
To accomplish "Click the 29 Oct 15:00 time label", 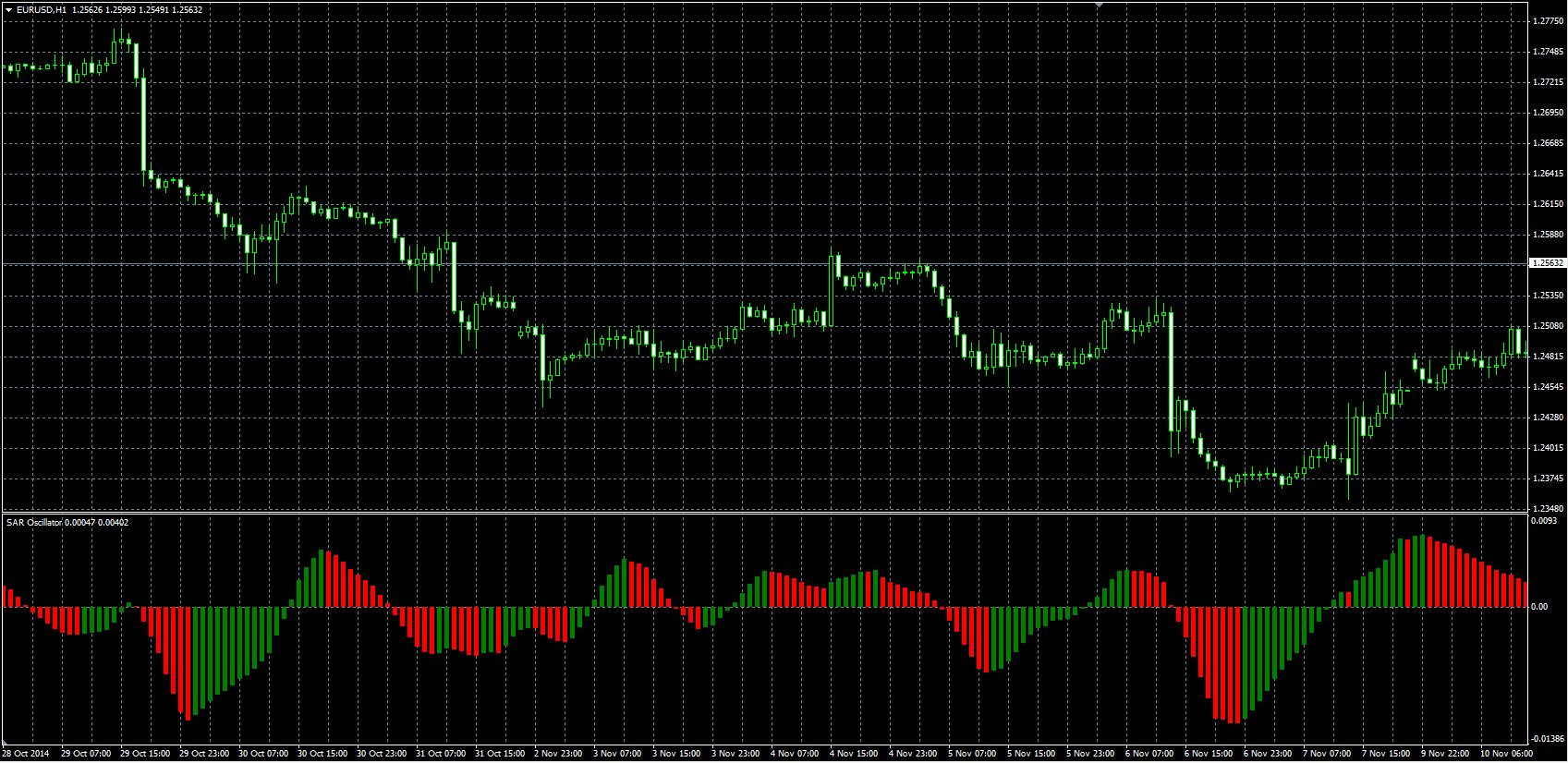I will point(145,754).
